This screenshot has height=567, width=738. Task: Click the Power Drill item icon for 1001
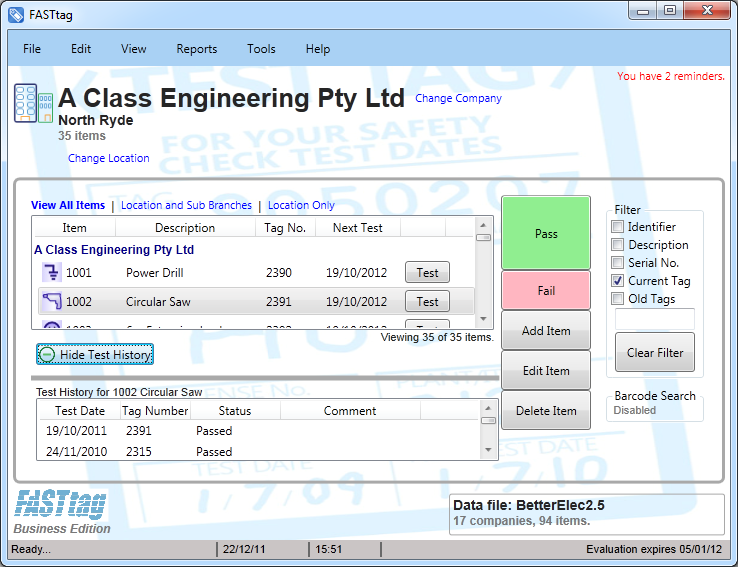click(x=51, y=272)
